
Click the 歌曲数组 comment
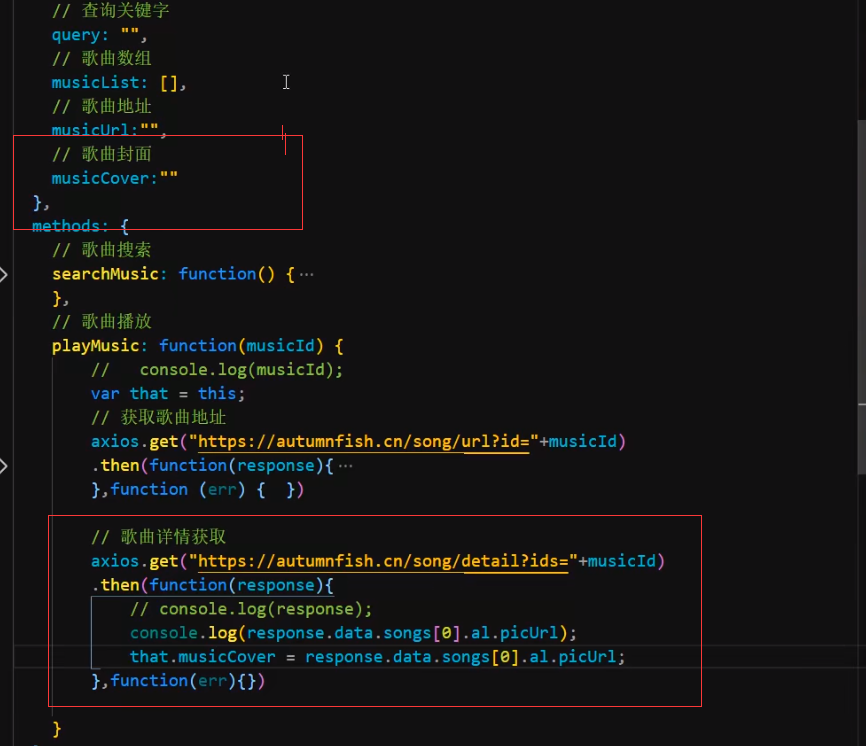(x=102, y=59)
